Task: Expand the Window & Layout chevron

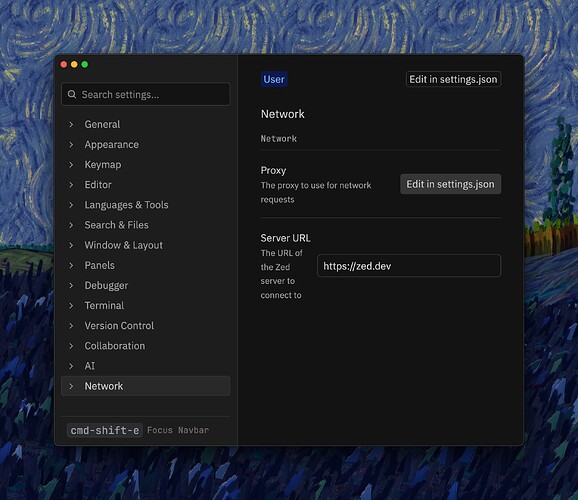Action: click(71, 245)
